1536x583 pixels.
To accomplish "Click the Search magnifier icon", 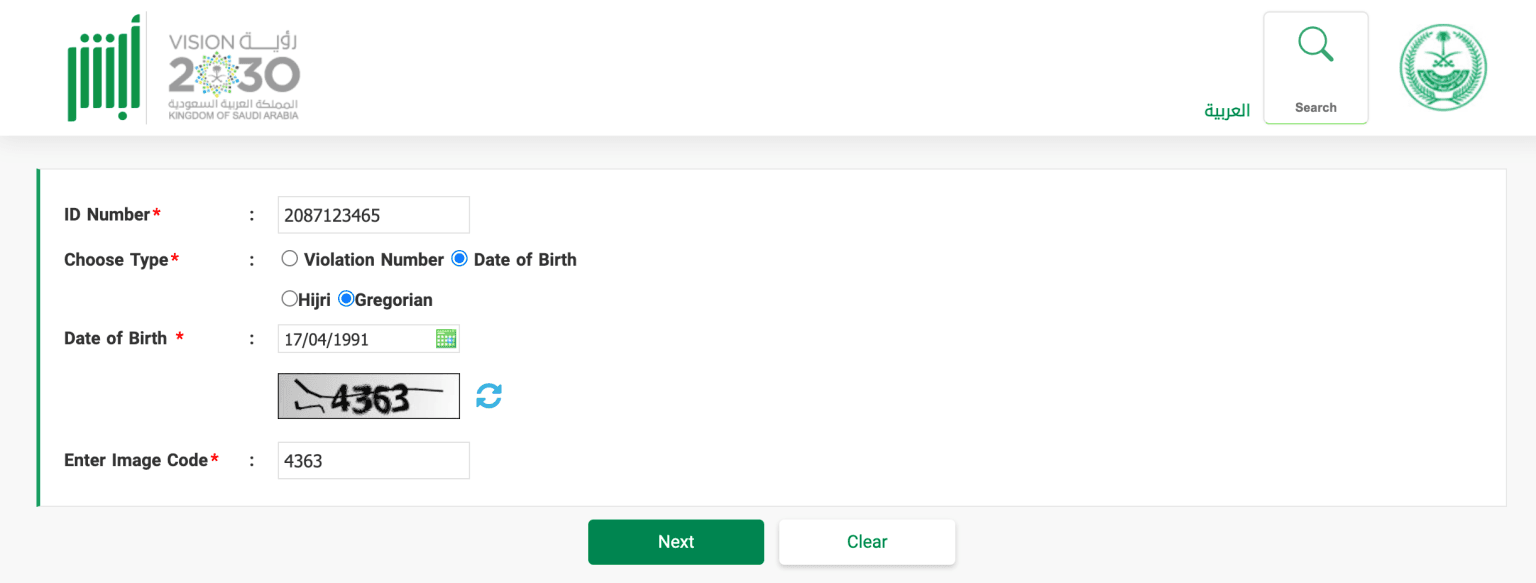I will tap(1315, 44).
